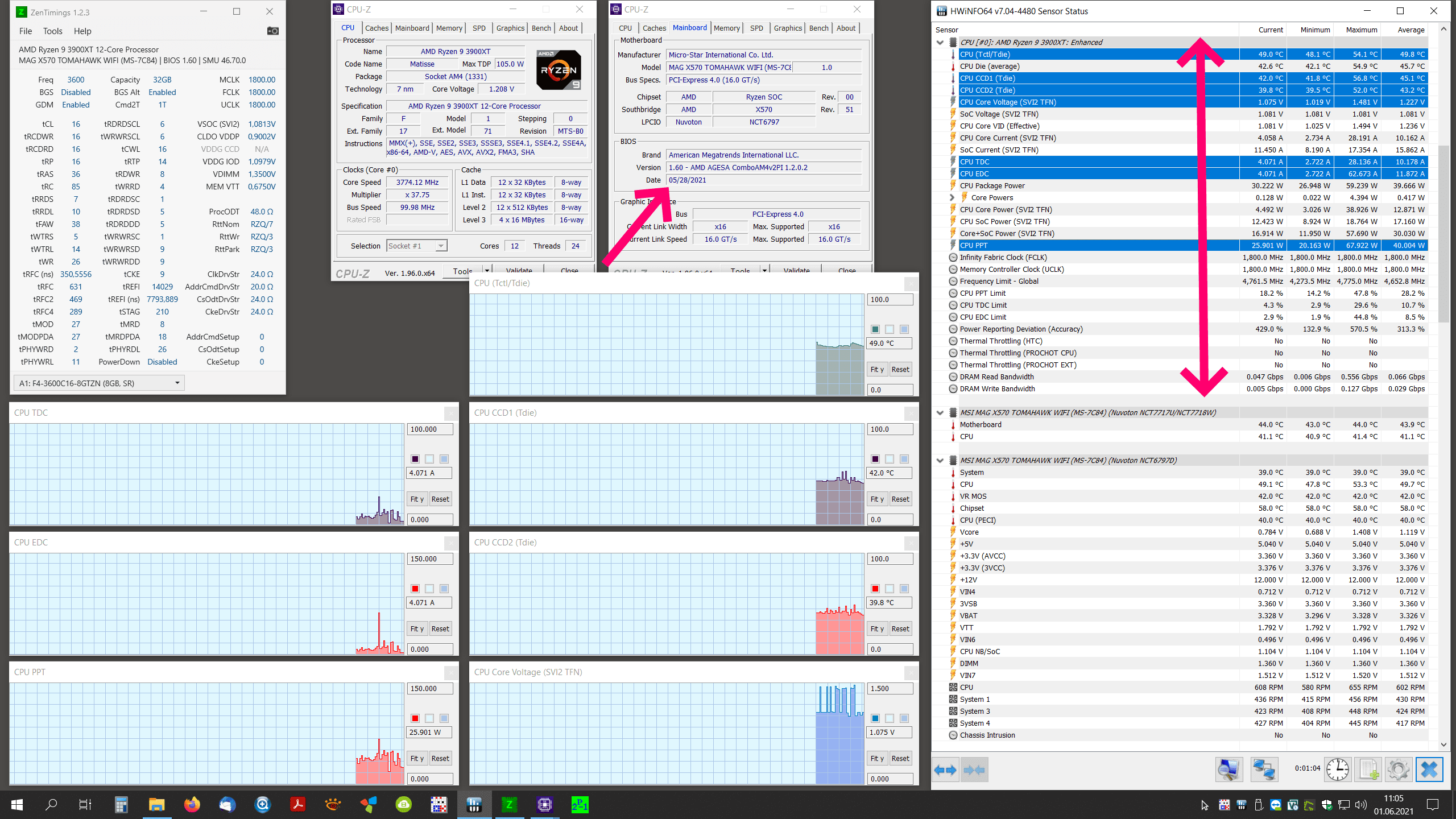Open ZenTimings from the Windows taskbar

[x=509, y=804]
